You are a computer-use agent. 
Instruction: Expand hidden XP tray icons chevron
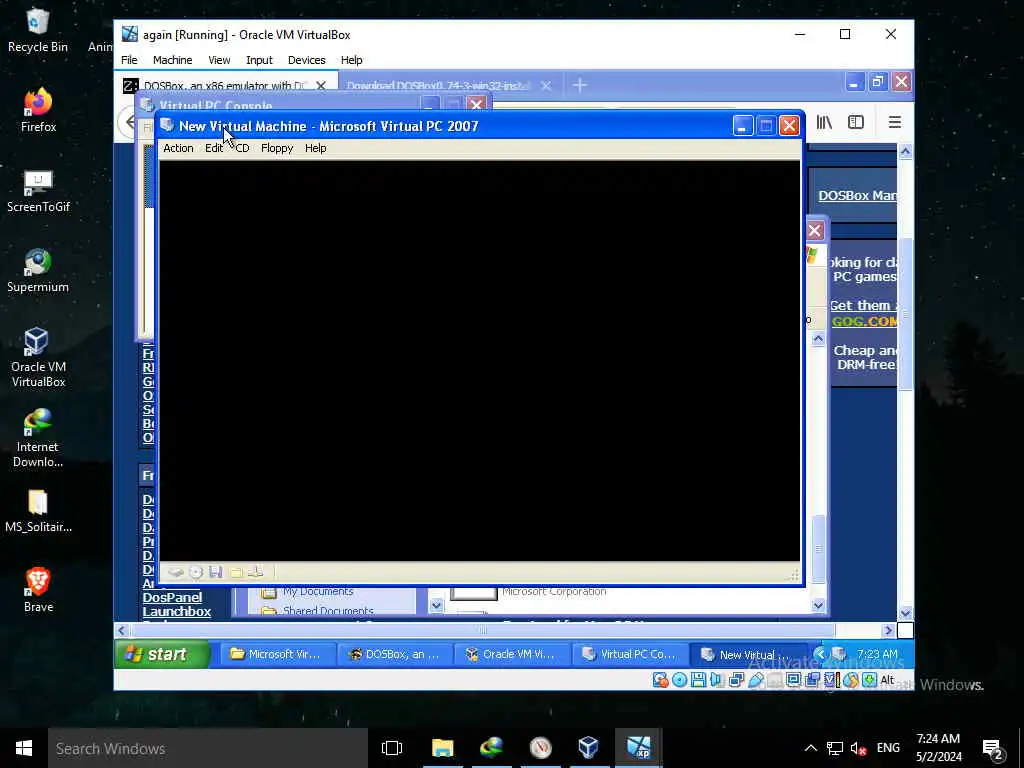pos(820,654)
